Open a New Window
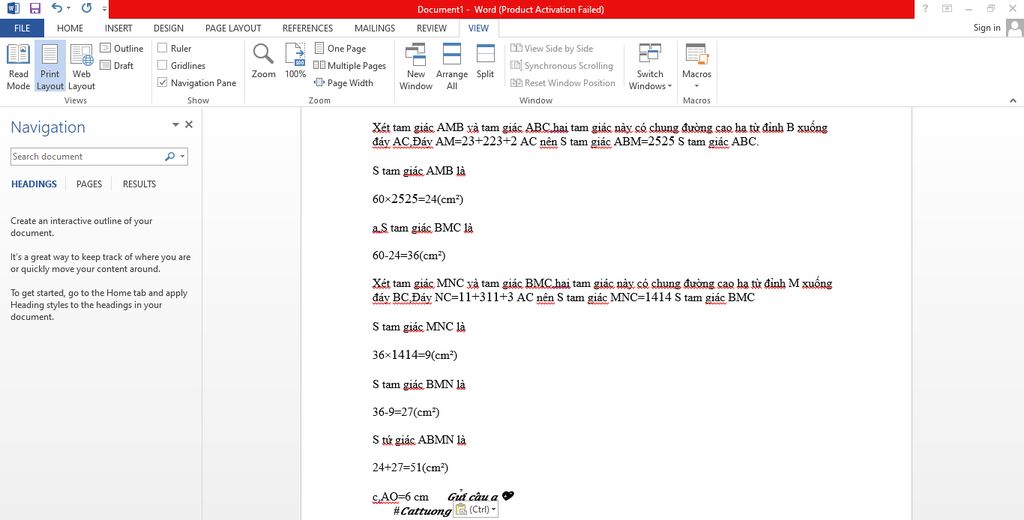Viewport: 1024px width, 520px height. (x=416, y=67)
